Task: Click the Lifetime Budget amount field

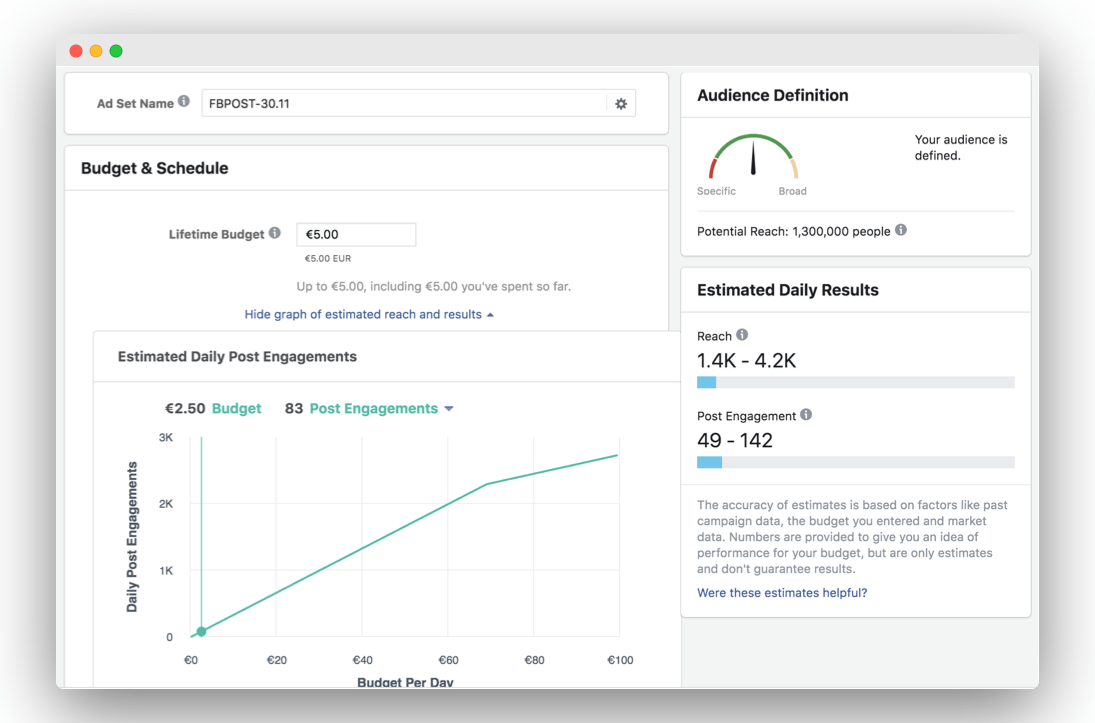Action: pos(356,235)
